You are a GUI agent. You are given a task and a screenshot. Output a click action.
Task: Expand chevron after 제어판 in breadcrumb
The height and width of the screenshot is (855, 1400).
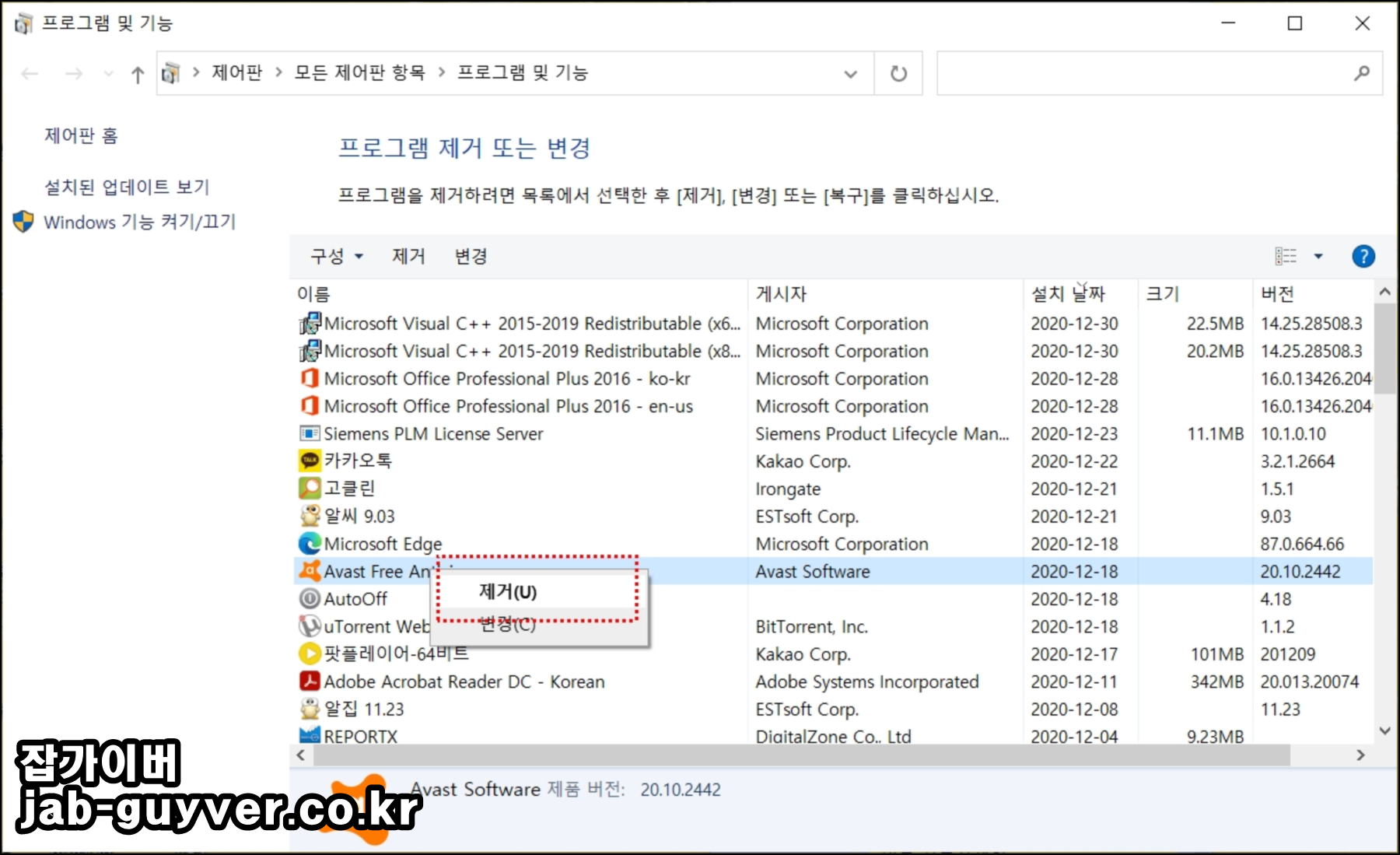[x=278, y=72]
